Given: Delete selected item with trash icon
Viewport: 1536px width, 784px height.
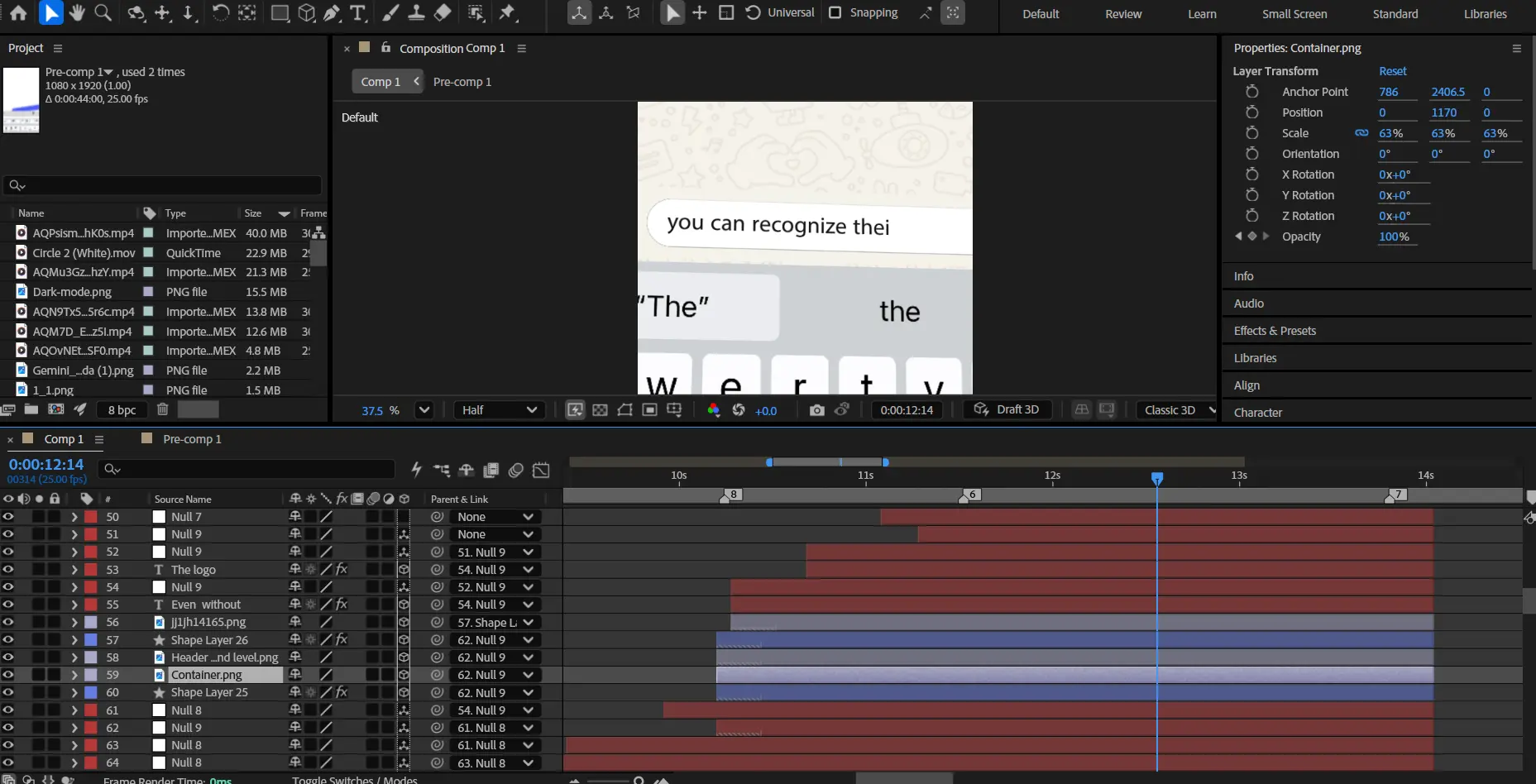Looking at the screenshot, I should click(163, 409).
